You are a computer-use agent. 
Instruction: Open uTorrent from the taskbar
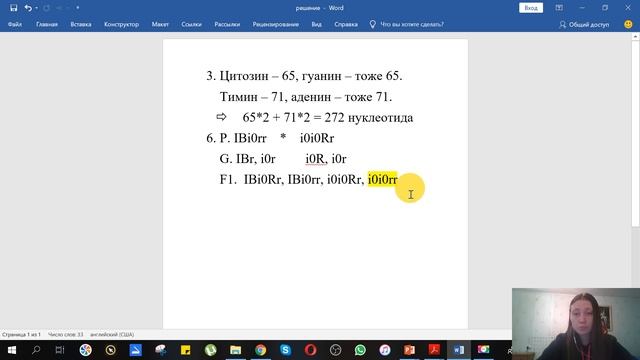211,350
